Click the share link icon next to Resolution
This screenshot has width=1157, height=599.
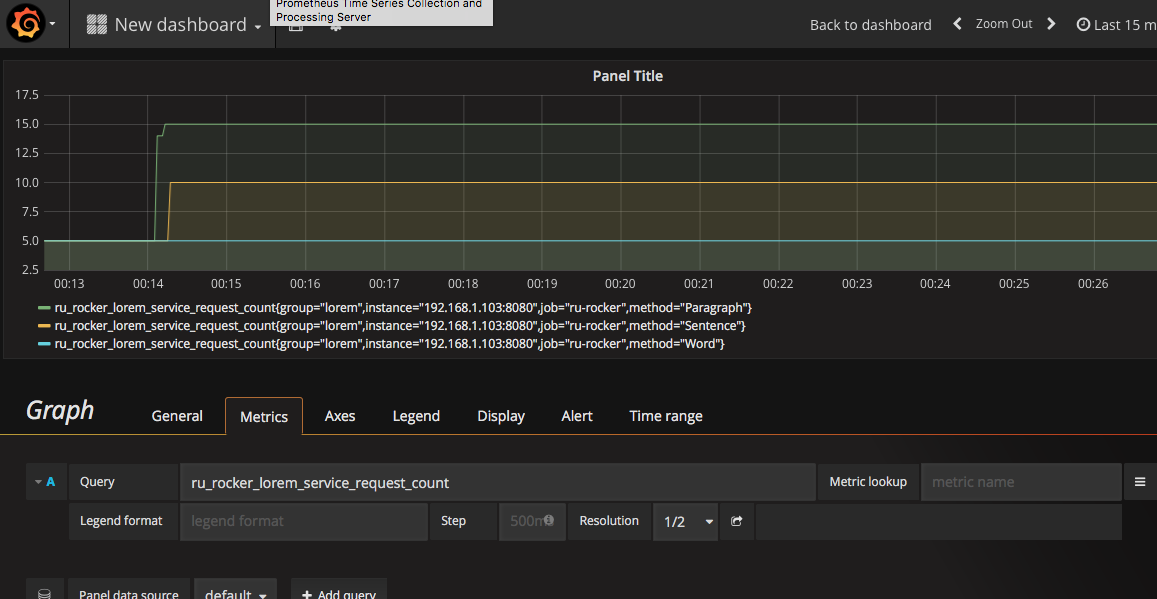click(736, 522)
